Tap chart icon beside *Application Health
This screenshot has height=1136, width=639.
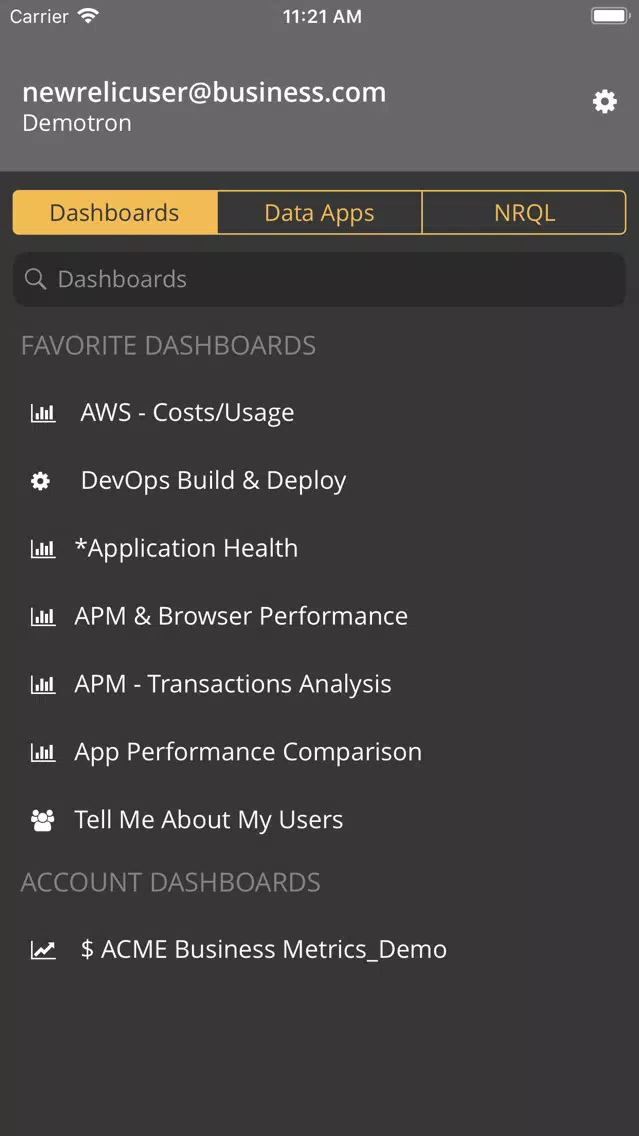(43, 548)
